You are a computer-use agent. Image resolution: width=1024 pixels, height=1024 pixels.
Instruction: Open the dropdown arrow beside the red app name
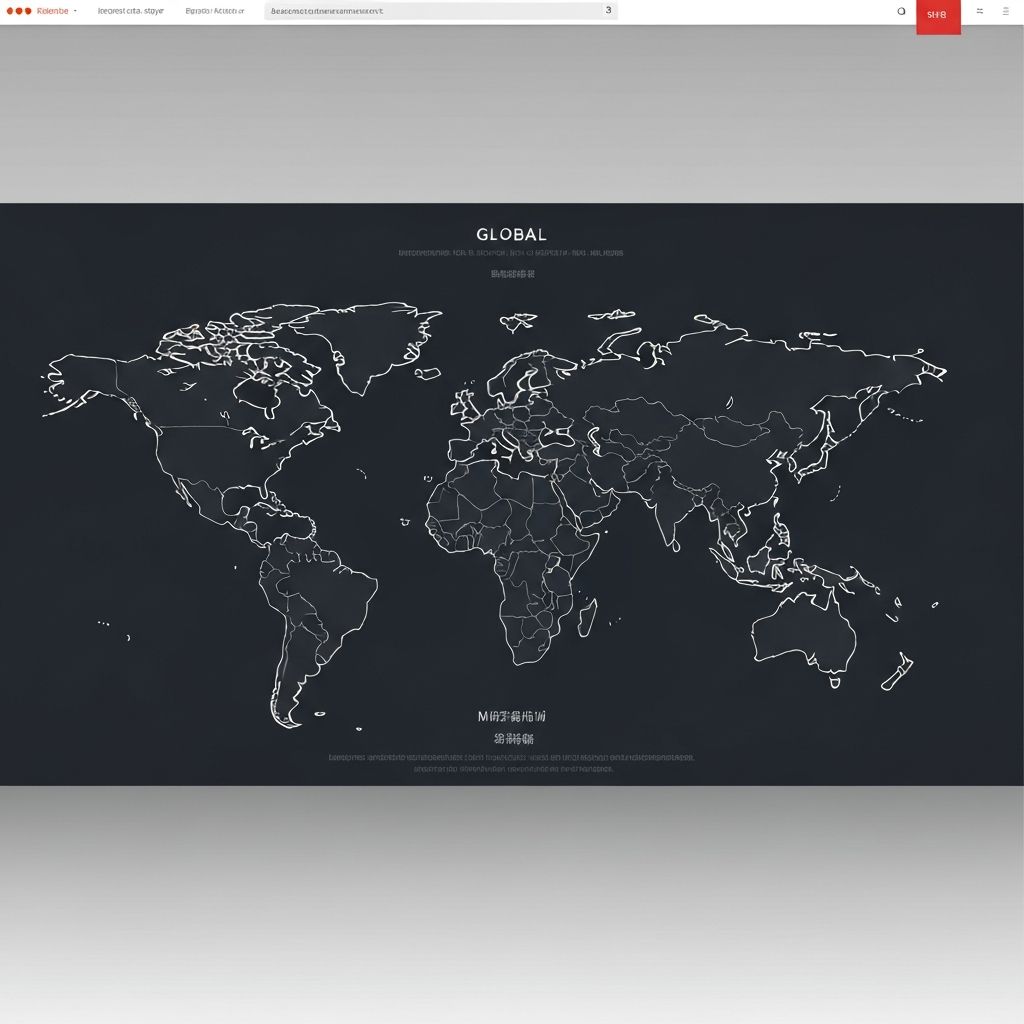(x=75, y=11)
